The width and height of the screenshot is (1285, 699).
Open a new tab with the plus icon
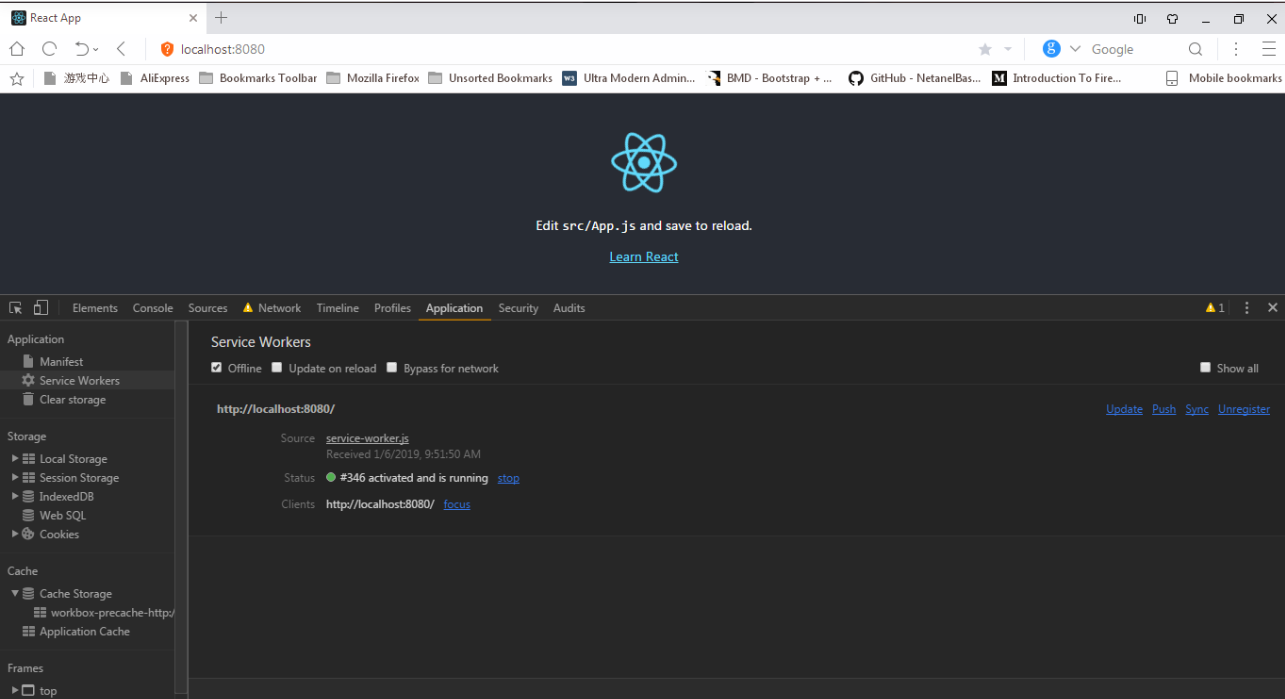click(221, 18)
